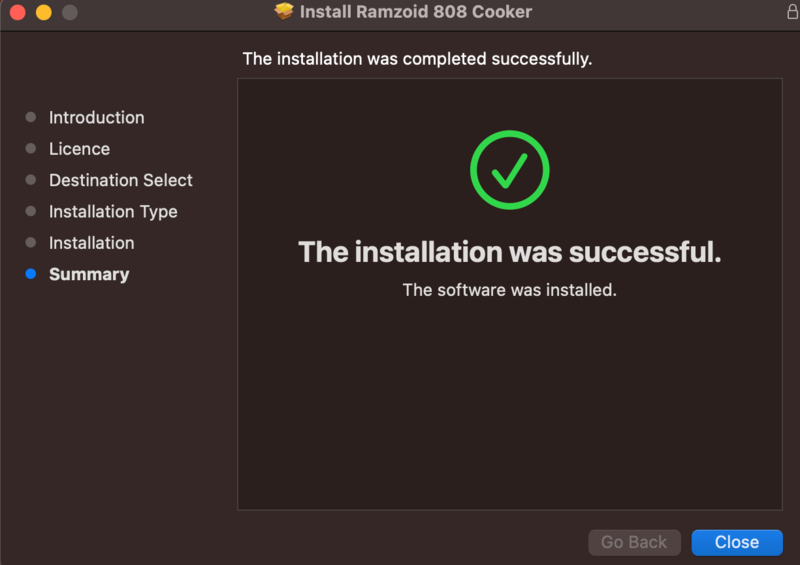
Task: Select the Summary step in the sidebar
Action: [x=89, y=274]
